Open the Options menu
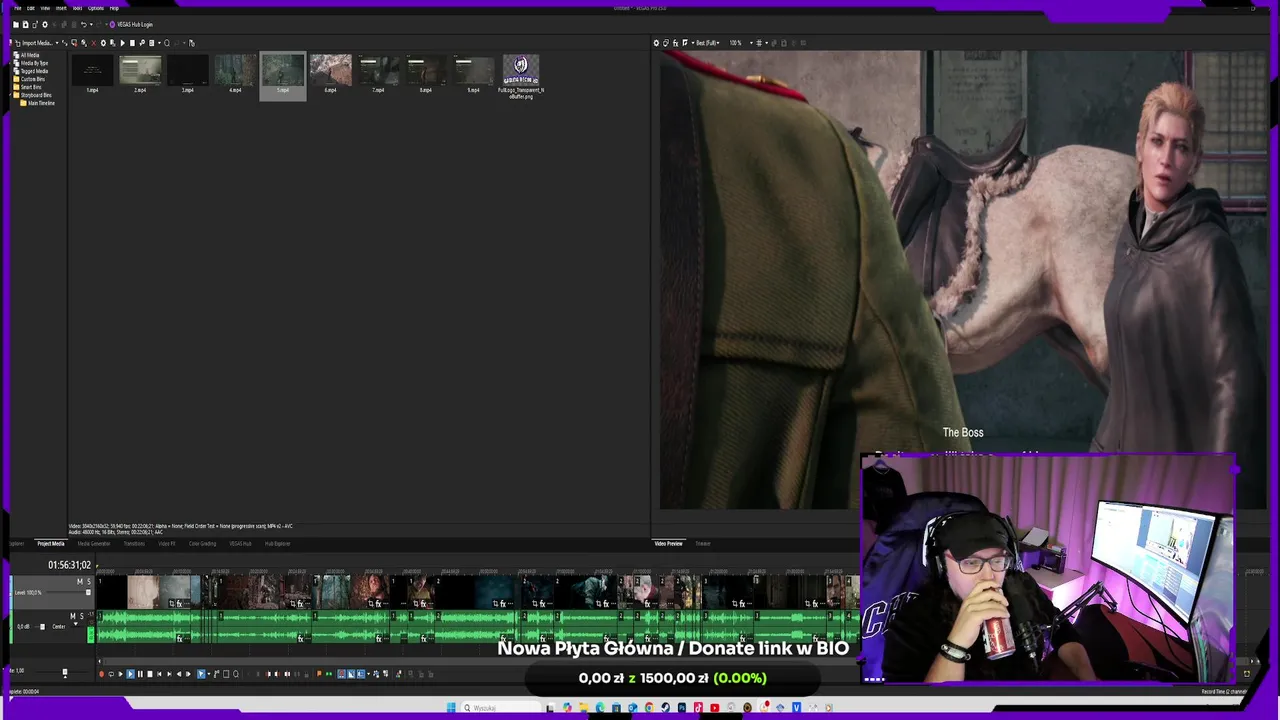 pos(96,8)
